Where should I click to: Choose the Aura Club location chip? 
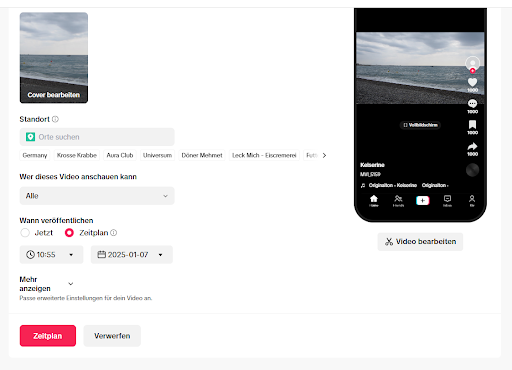click(x=120, y=155)
